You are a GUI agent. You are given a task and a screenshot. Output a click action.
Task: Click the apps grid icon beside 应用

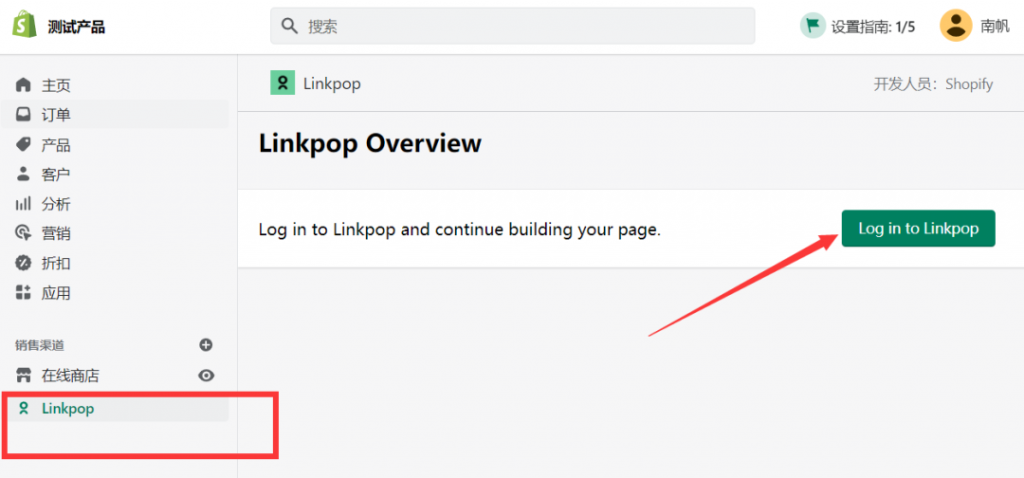(x=24, y=293)
